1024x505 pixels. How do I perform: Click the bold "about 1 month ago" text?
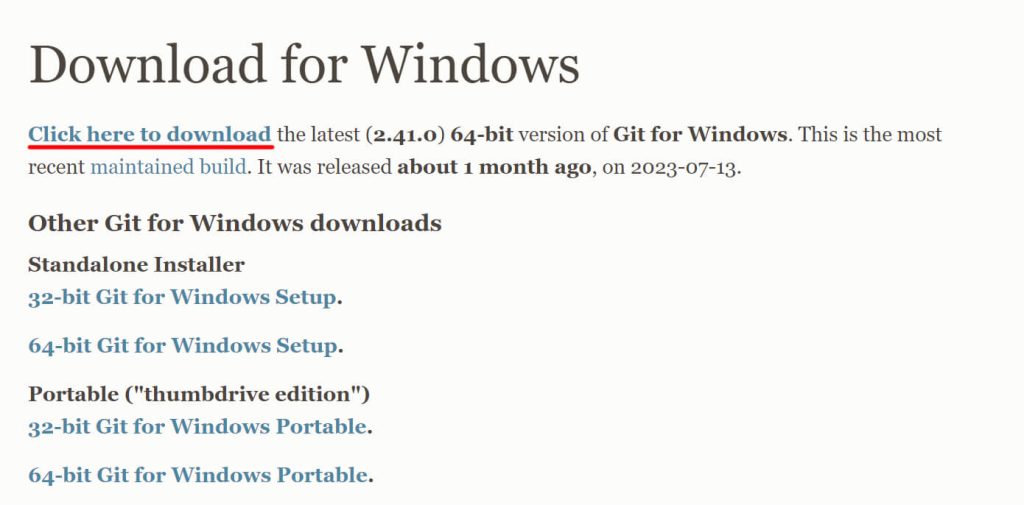click(x=494, y=166)
